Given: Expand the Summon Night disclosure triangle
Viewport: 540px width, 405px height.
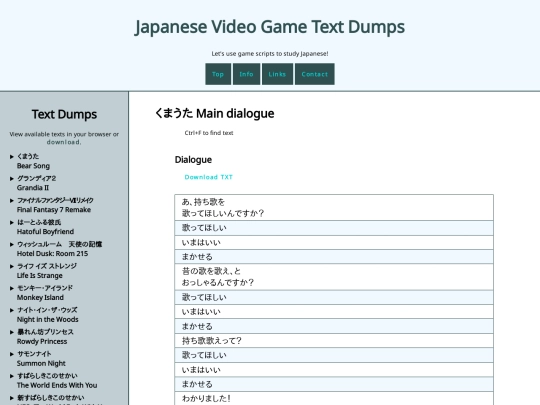Looking at the screenshot, I should coord(12,354).
